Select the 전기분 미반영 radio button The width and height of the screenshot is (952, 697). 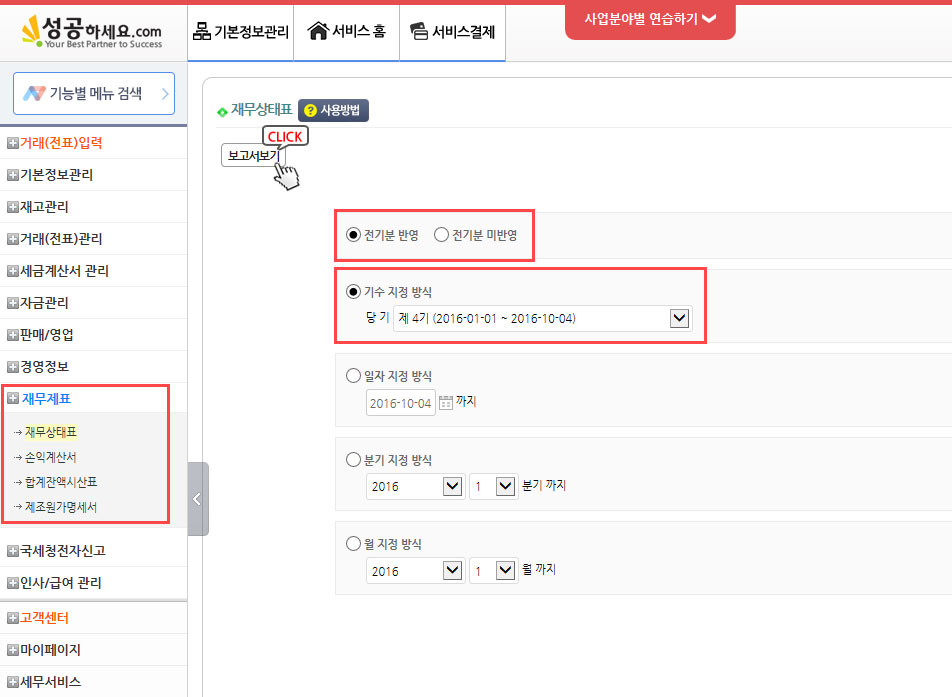click(441, 235)
